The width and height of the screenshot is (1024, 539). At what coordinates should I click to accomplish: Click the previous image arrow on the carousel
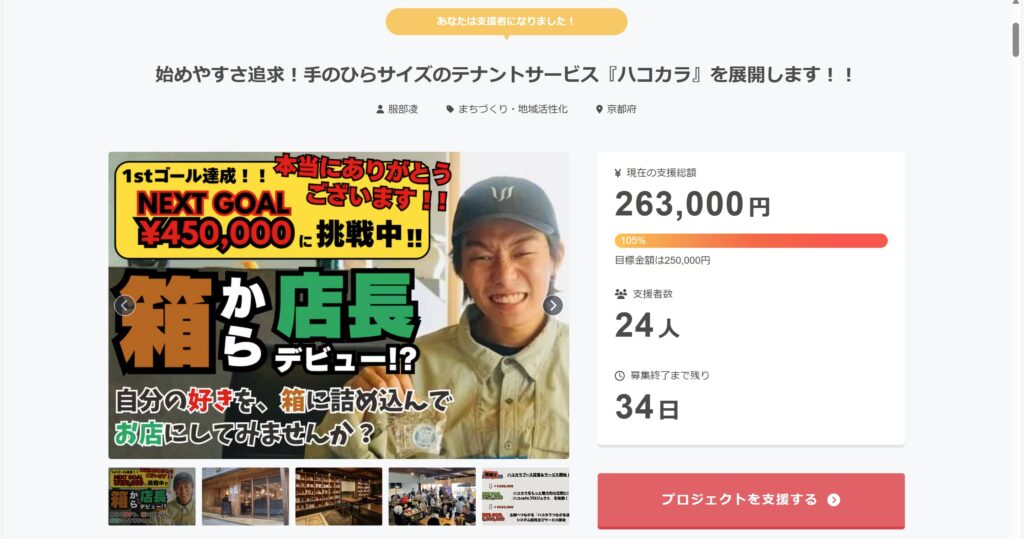[124, 305]
